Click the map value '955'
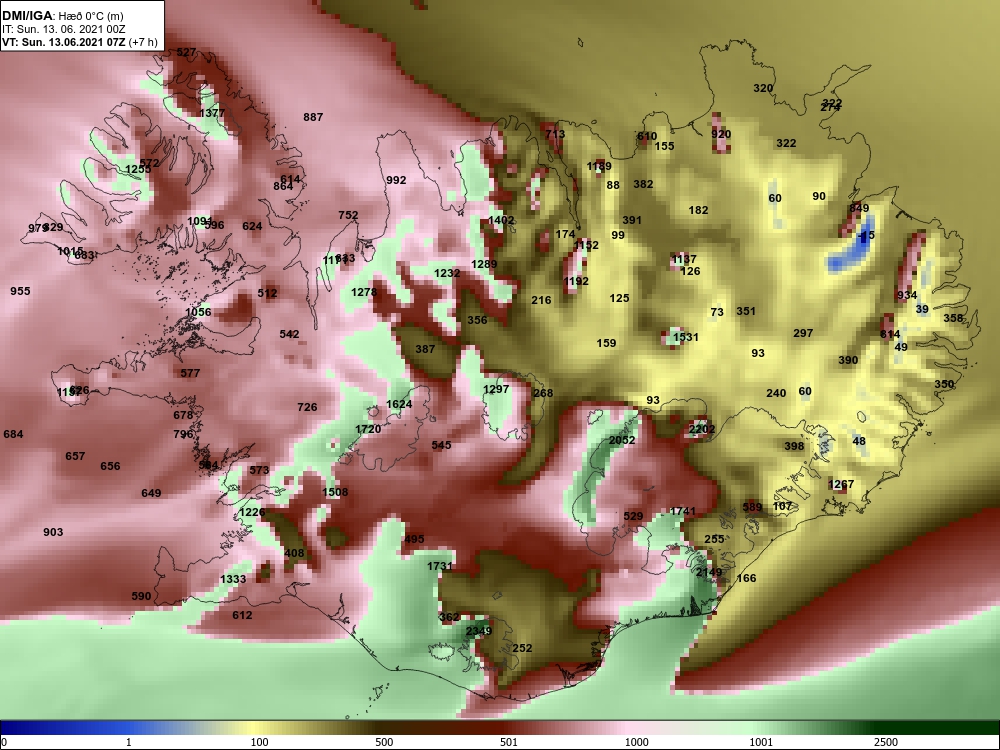Screen dimensions: 1000x750 click(20, 291)
